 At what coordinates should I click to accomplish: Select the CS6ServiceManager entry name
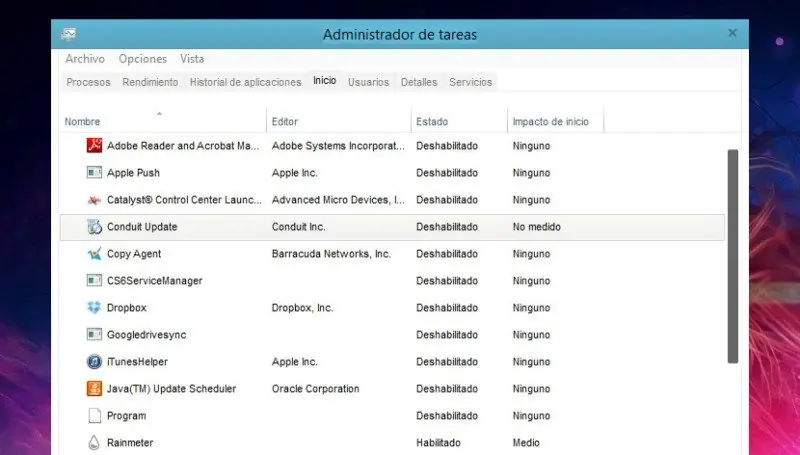155,281
